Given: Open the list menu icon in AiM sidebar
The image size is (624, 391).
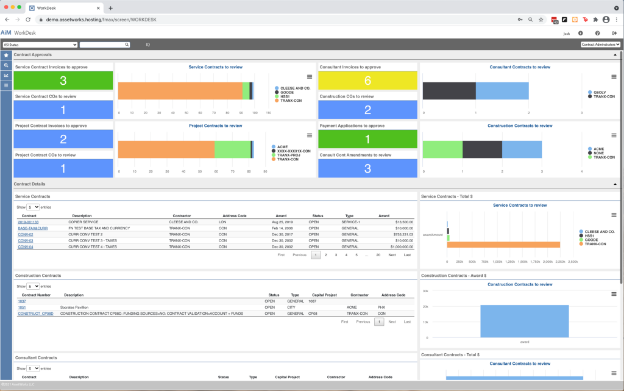Looking at the screenshot, I should (x=6, y=85).
